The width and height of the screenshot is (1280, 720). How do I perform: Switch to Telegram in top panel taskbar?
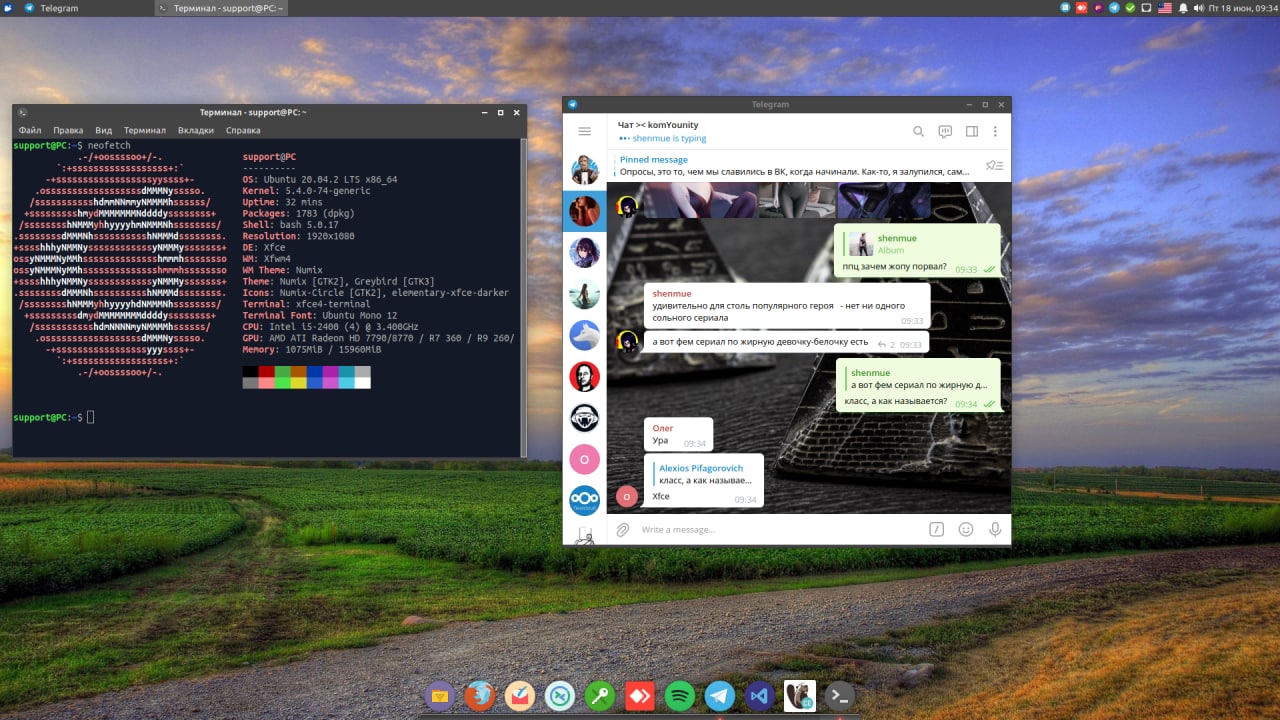pos(85,8)
